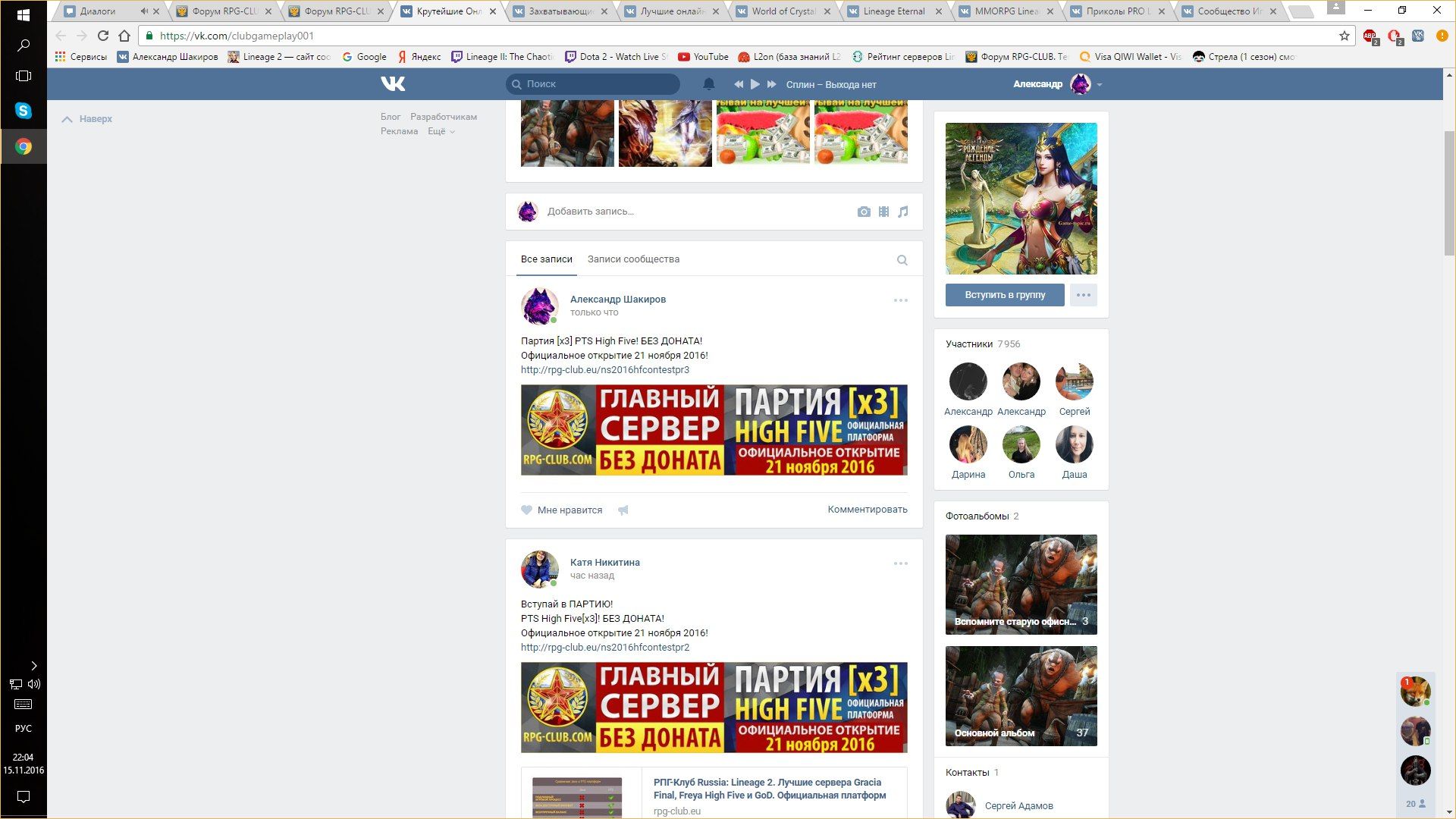Click the music note icon in add-post box
This screenshot has height=819, width=1456.
pyautogui.click(x=902, y=212)
